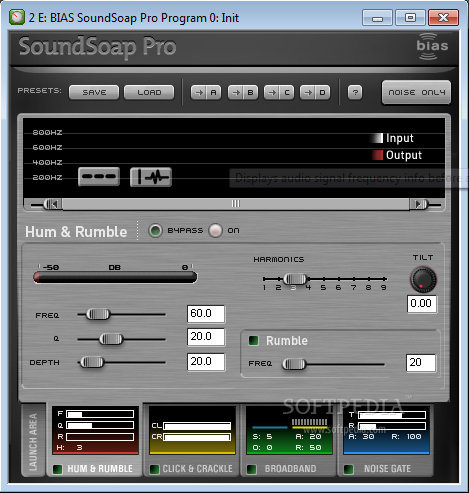Viewport: 469px width, 493px height.
Task: Click the -50 to 0 dB level meter
Action: pyautogui.click(x=115, y=277)
